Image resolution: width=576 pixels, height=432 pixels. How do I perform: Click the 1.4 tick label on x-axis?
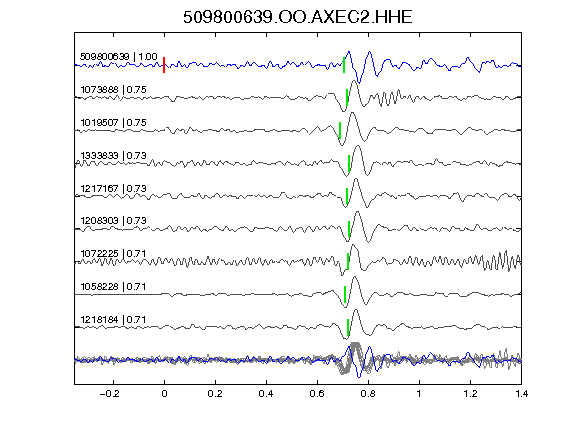[x=521, y=394]
